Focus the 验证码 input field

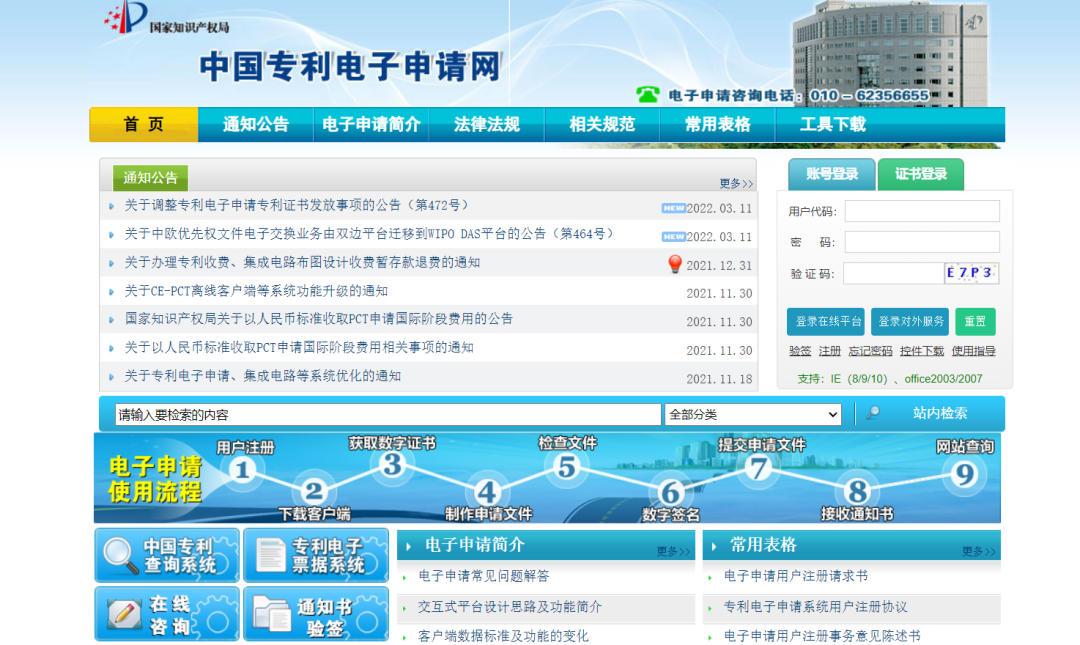pos(893,273)
